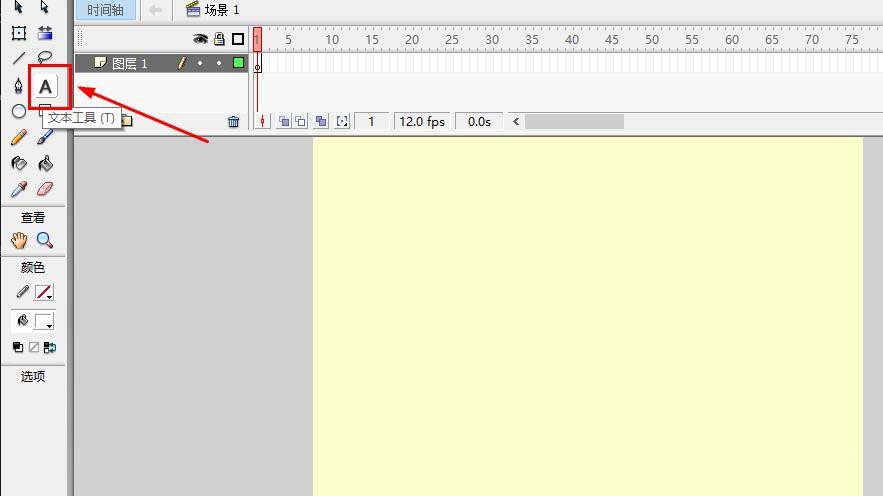This screenshot has height=496, width=883.
Task: Click the stroke color pencil icon
Action: tap(22, 292)
